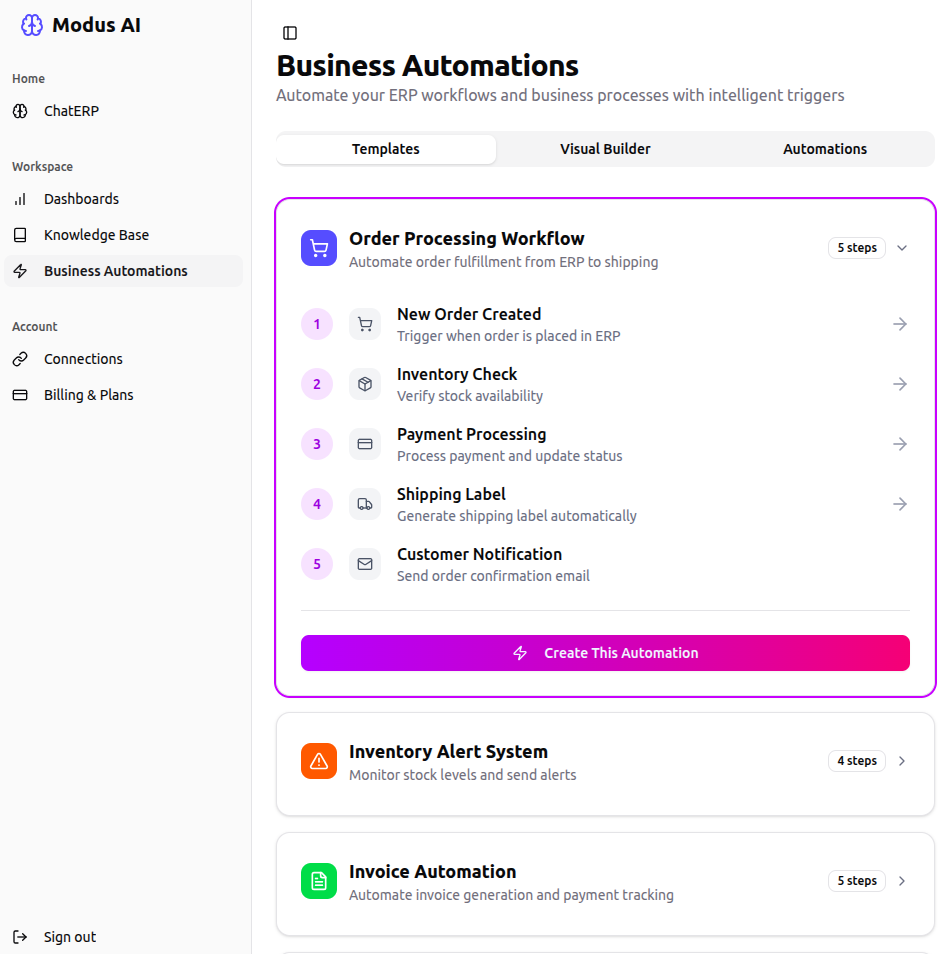Click the Knowledge Base book icon

click(x=20, y=234)
